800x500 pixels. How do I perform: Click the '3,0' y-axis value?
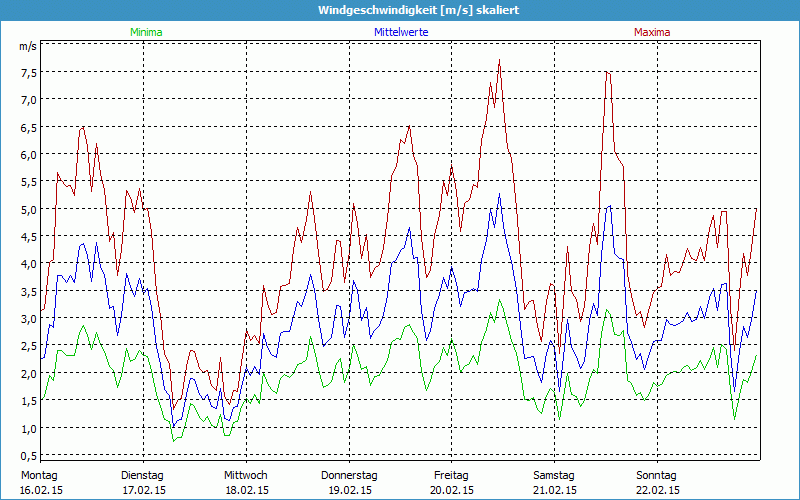[29, 319]
